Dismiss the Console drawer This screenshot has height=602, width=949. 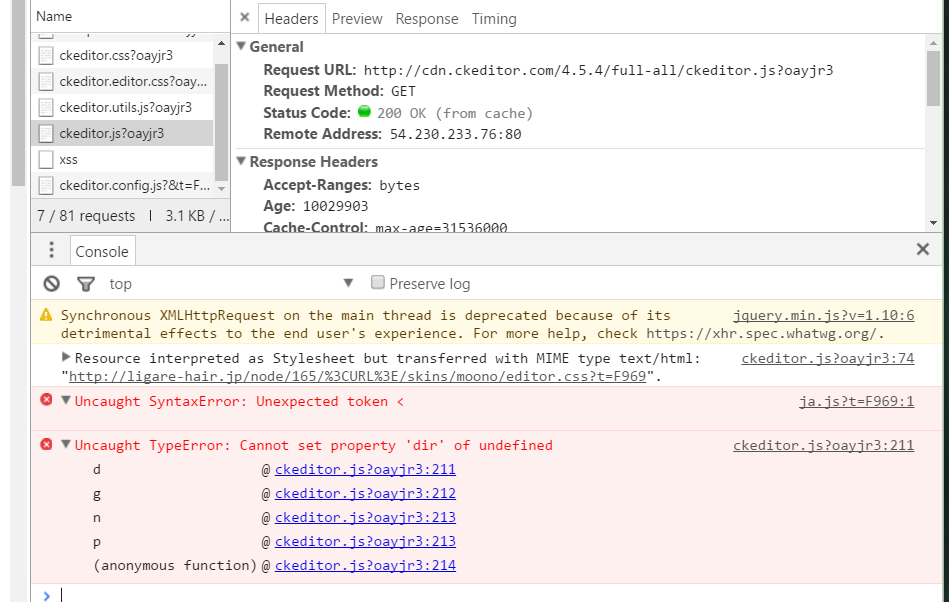(x=922, y=248)
